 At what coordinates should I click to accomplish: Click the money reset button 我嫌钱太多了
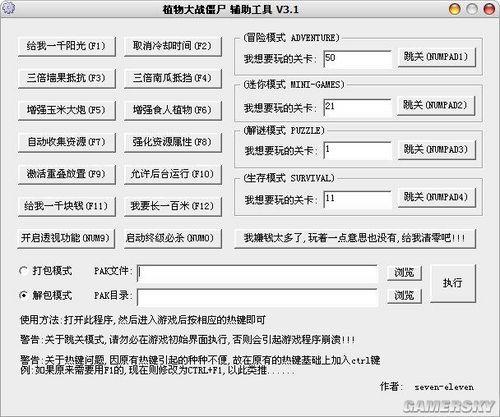click(355, 238)
